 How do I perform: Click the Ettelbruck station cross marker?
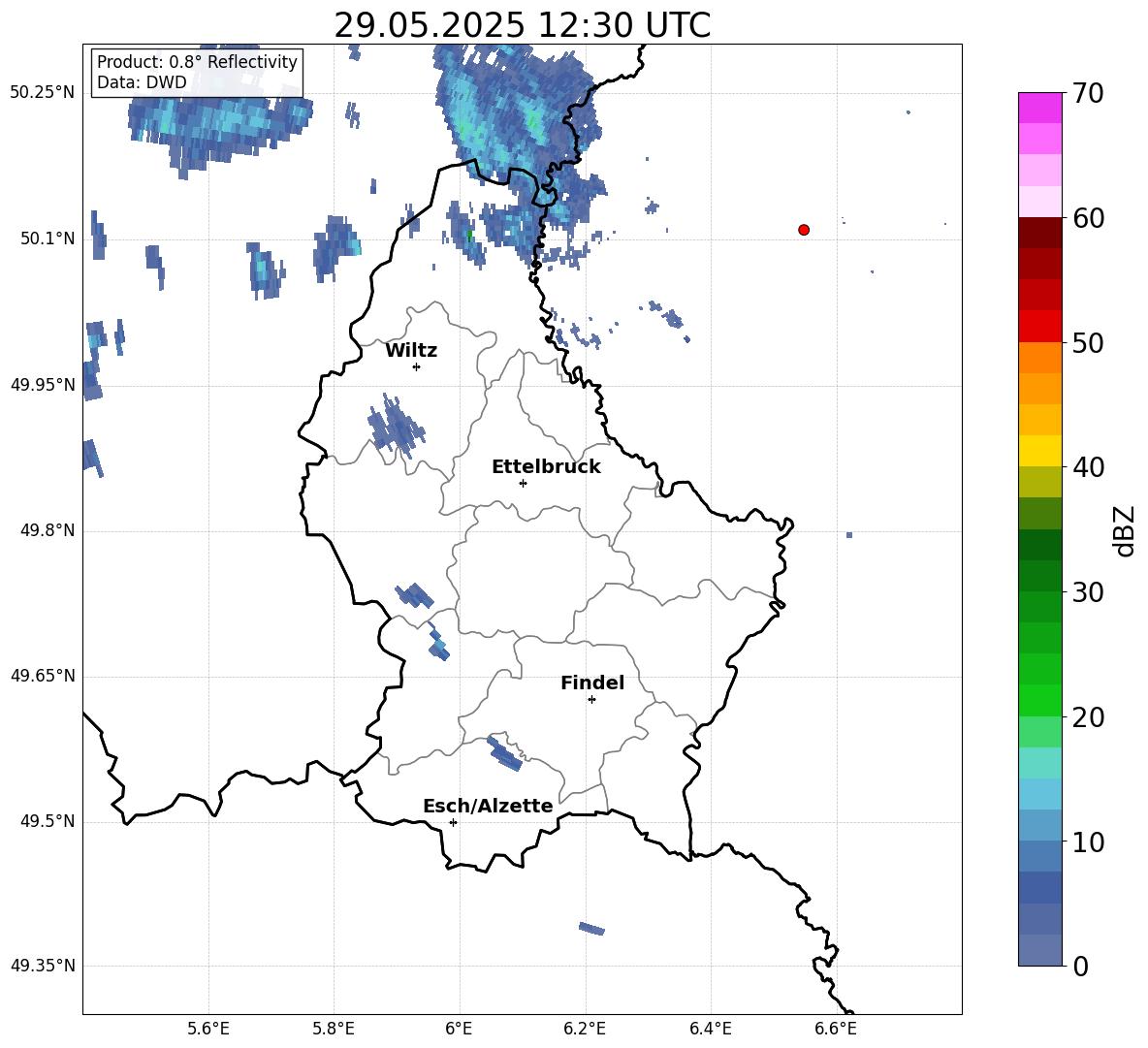(x=523, y=483)
